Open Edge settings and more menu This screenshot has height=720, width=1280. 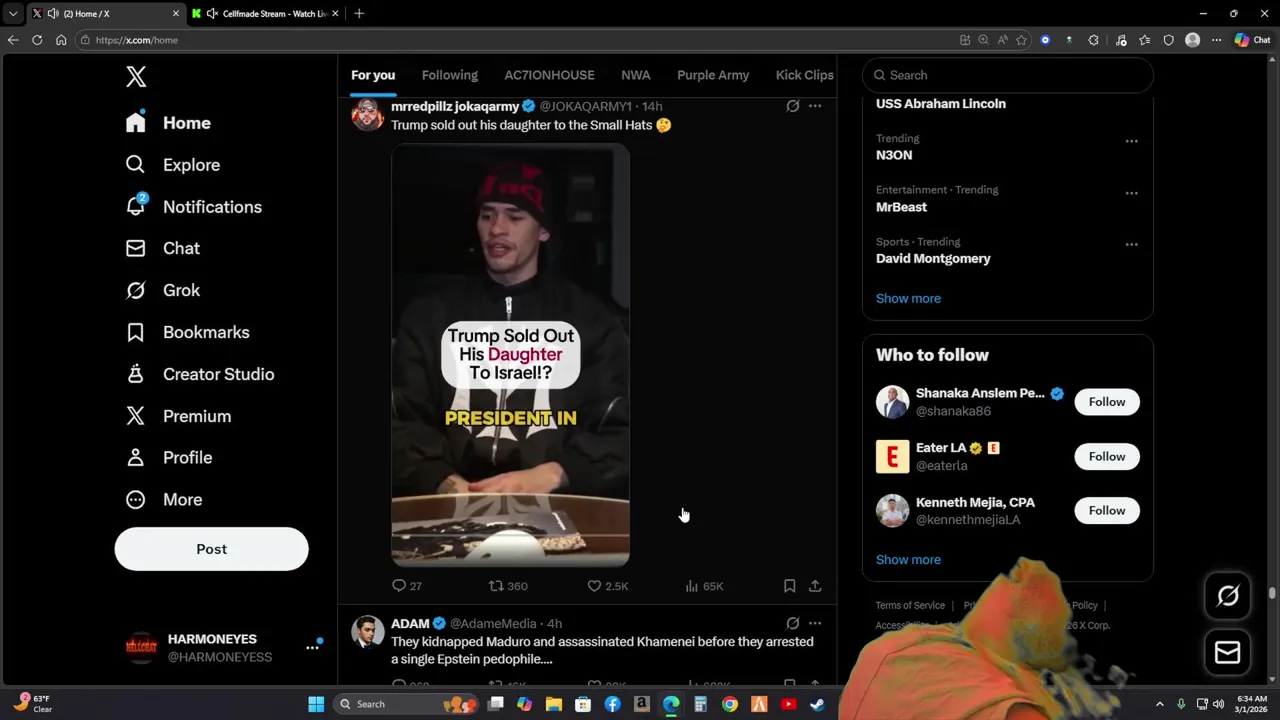coord(1216,40)
